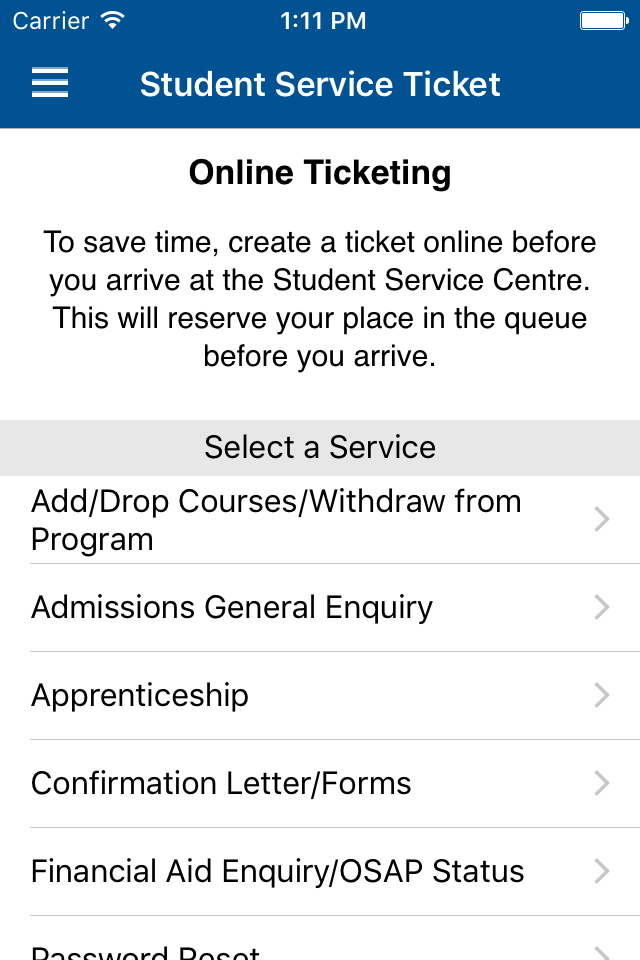Select Admissions General Enquiry service

[x=320, y=608]
